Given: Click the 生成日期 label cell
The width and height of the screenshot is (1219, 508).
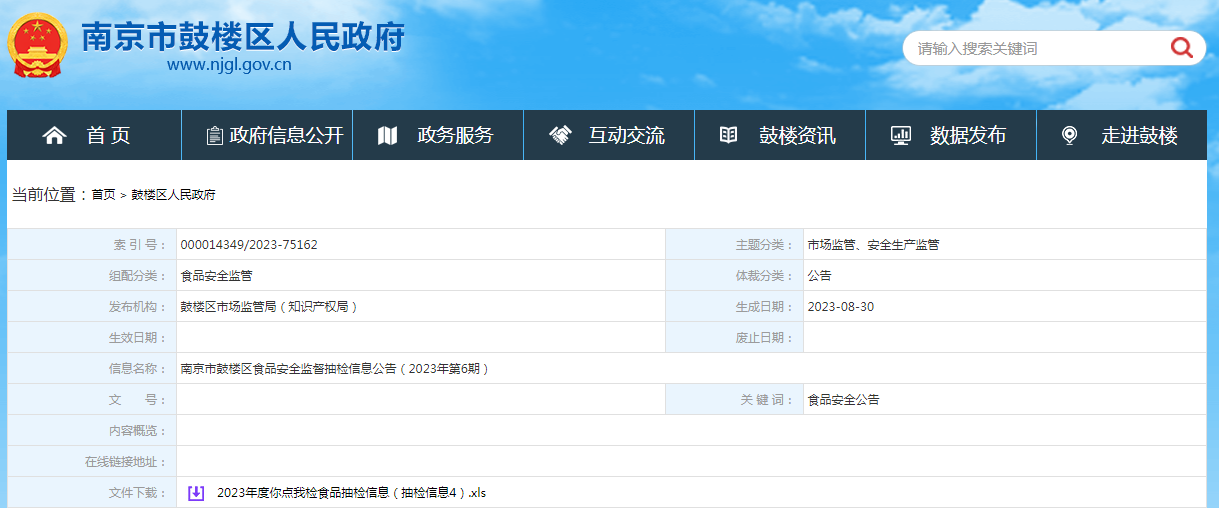Looking at the screenshot, I should coord(735,307).
